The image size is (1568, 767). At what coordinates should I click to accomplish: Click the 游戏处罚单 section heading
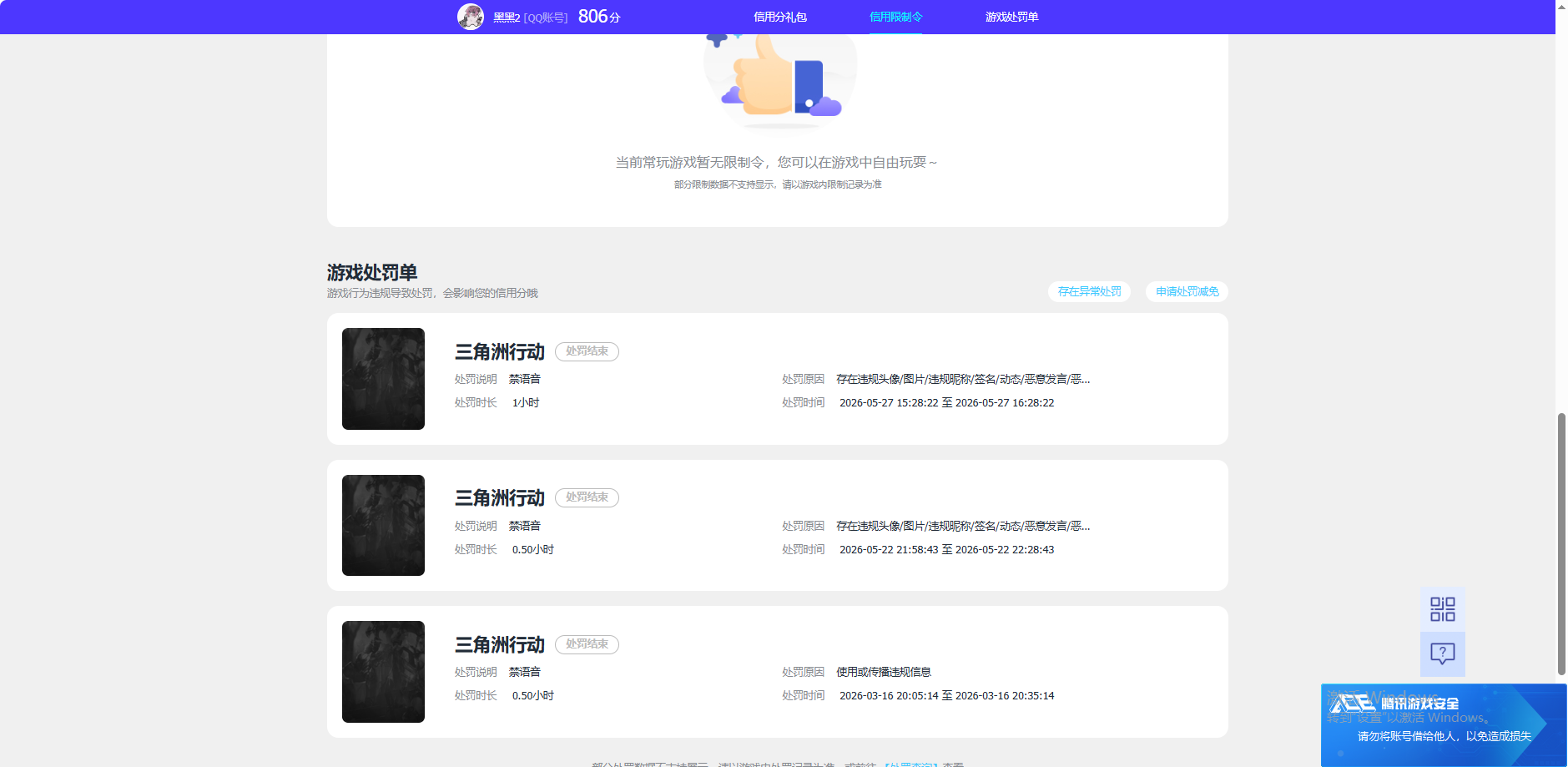(372, 273)
